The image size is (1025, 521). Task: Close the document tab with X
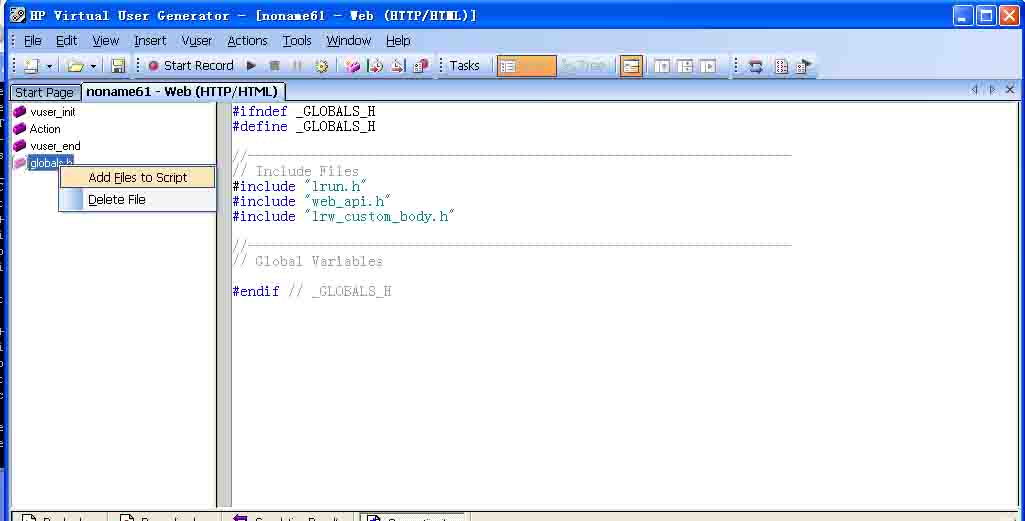pos(1010,90)
